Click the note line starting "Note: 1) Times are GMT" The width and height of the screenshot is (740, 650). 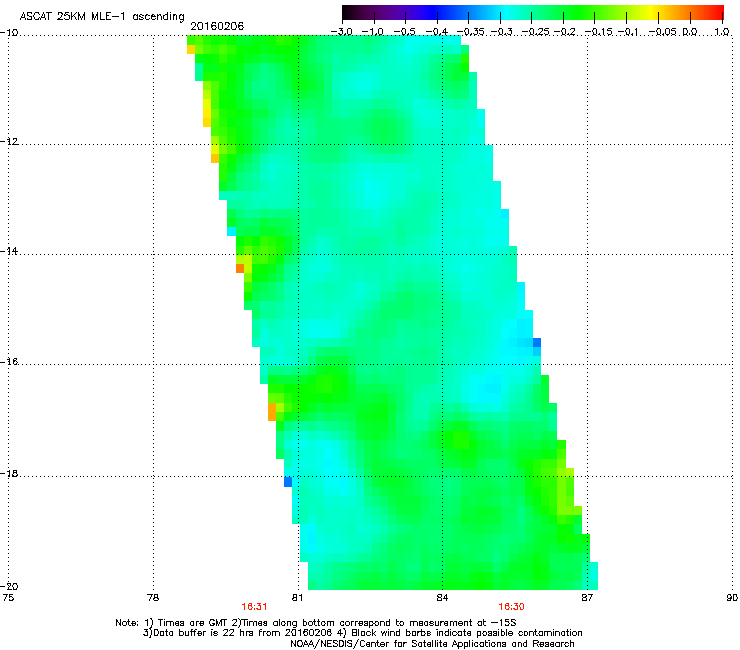317,623
